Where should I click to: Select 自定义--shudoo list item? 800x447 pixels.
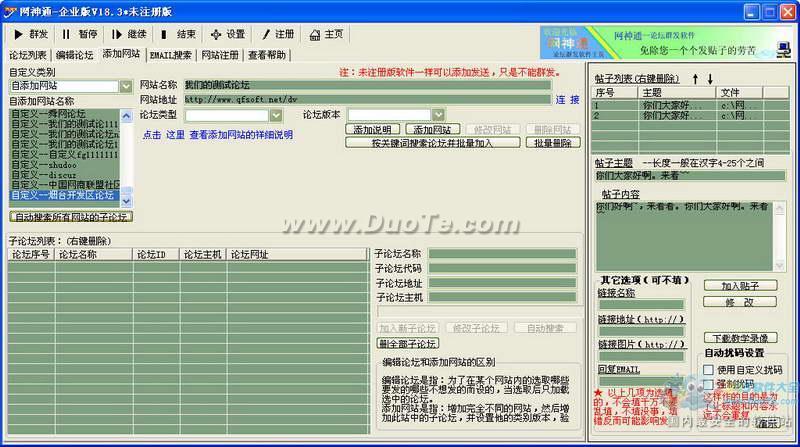click(x=65, y=165)
